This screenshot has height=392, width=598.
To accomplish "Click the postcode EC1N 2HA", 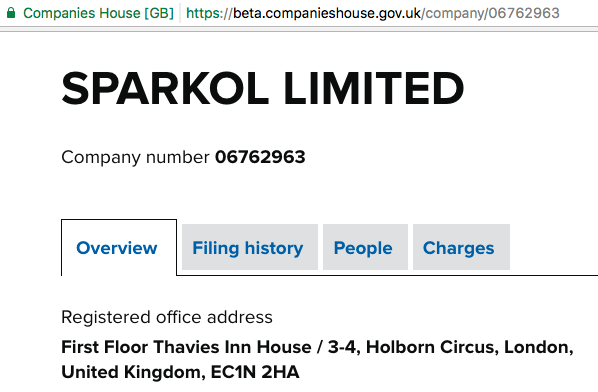I will coord(255,372).
